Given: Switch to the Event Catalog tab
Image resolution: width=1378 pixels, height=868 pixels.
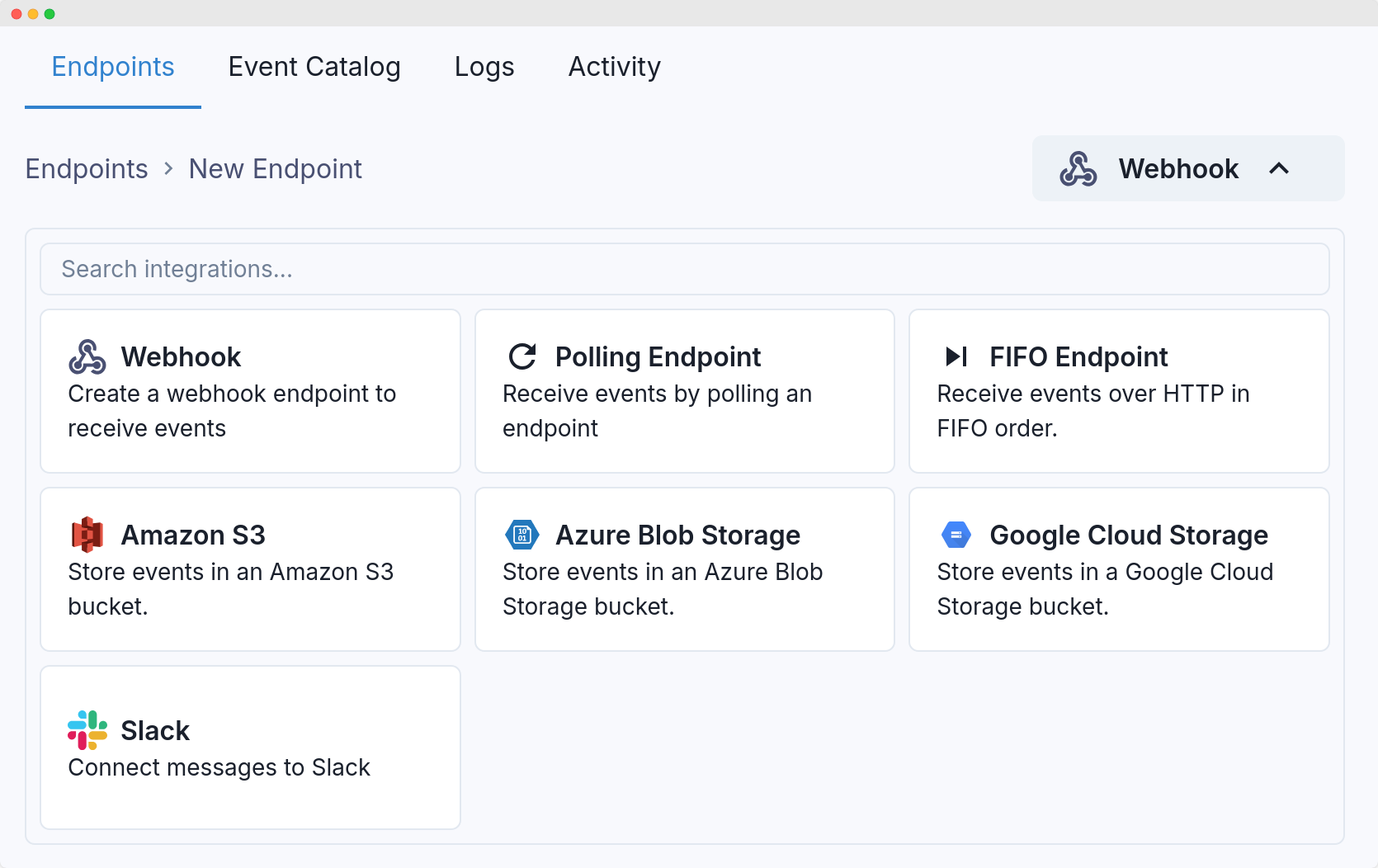Looking at the screenshot, I should pyautogui.click(x=314, y=67).
